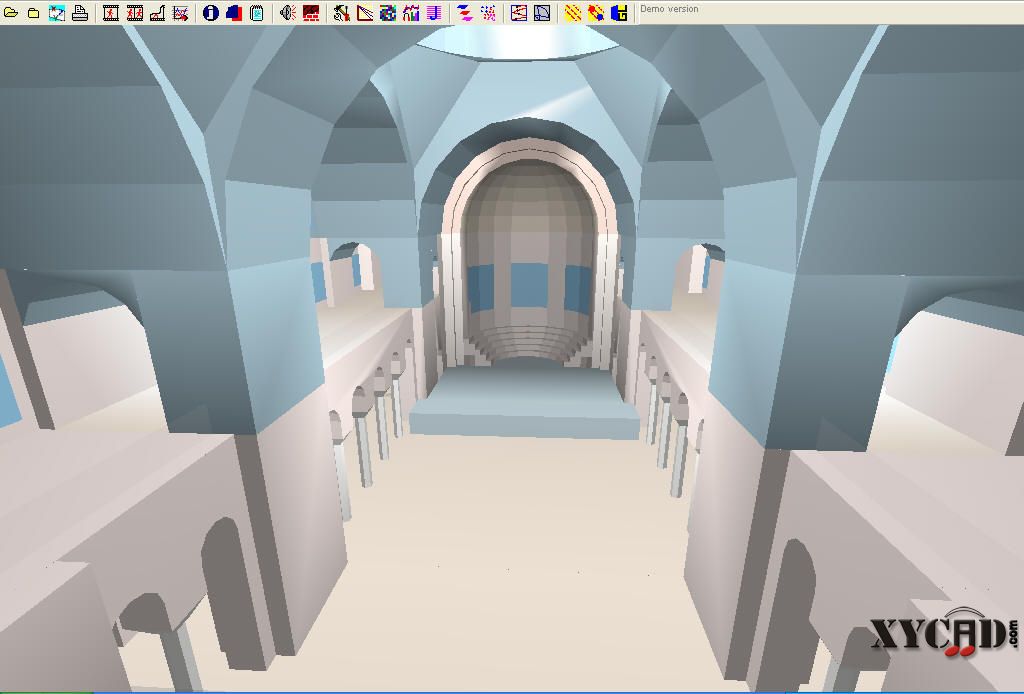Click the loudspeaker sound source icon
The image size is (1024, 694).
click(x=287, y=12)
